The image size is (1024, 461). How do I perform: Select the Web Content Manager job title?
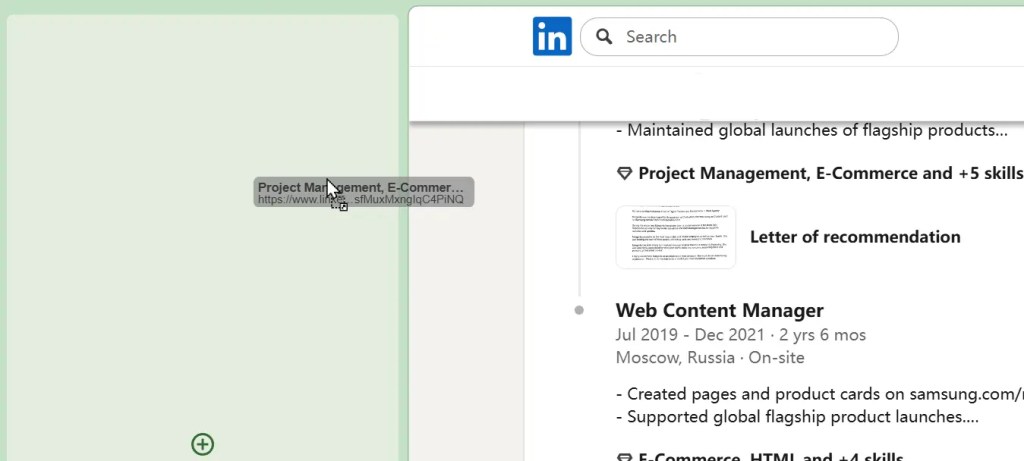[719, 310]
